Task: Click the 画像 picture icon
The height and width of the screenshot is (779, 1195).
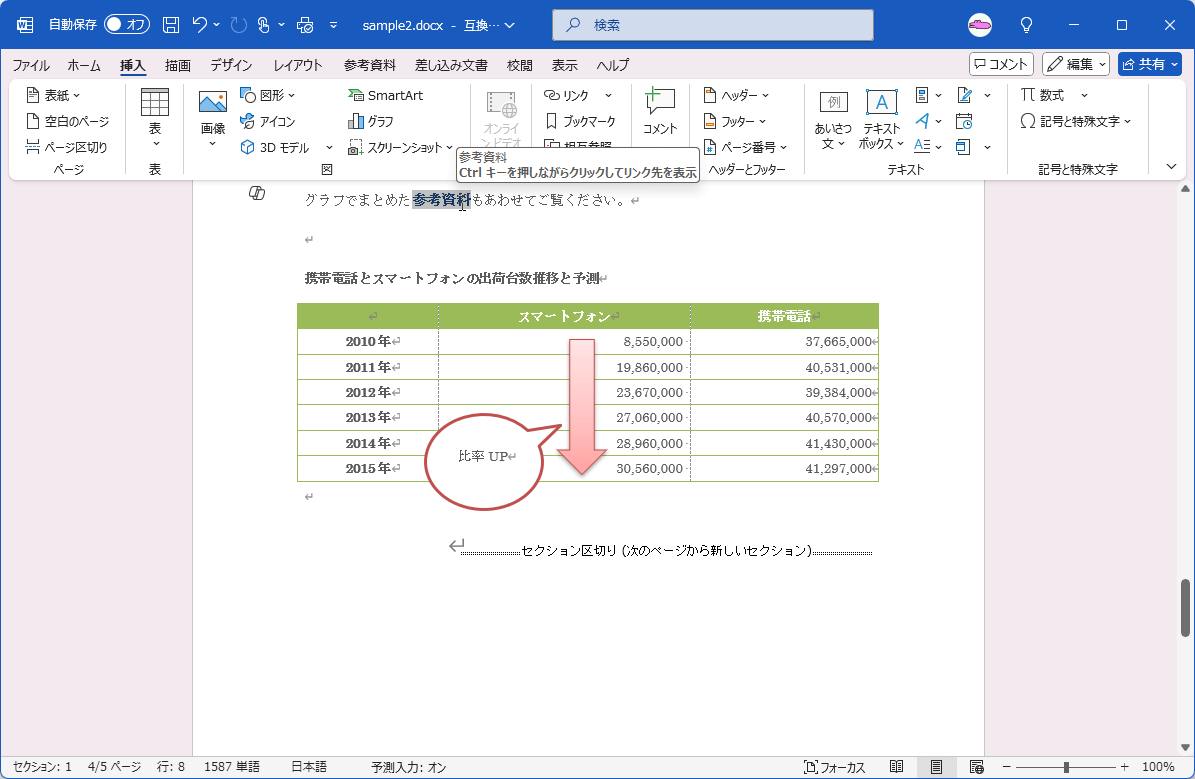Action: [213, 102]
